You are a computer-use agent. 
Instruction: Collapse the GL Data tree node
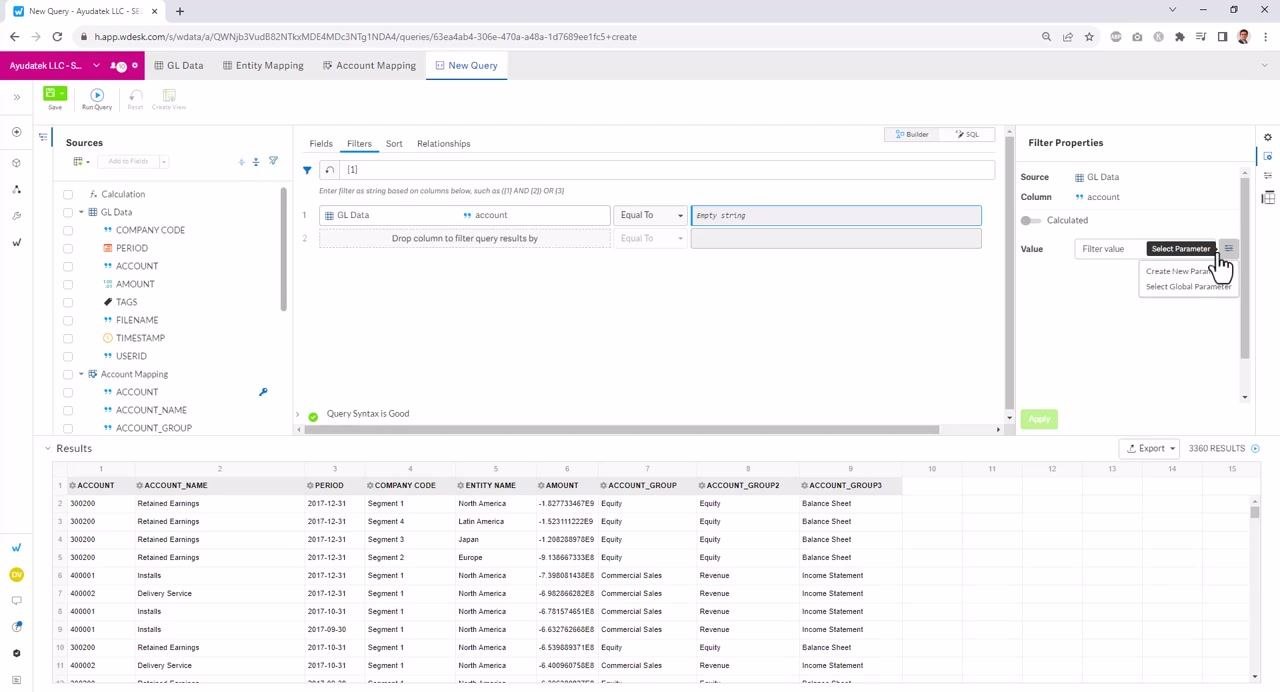81,212
